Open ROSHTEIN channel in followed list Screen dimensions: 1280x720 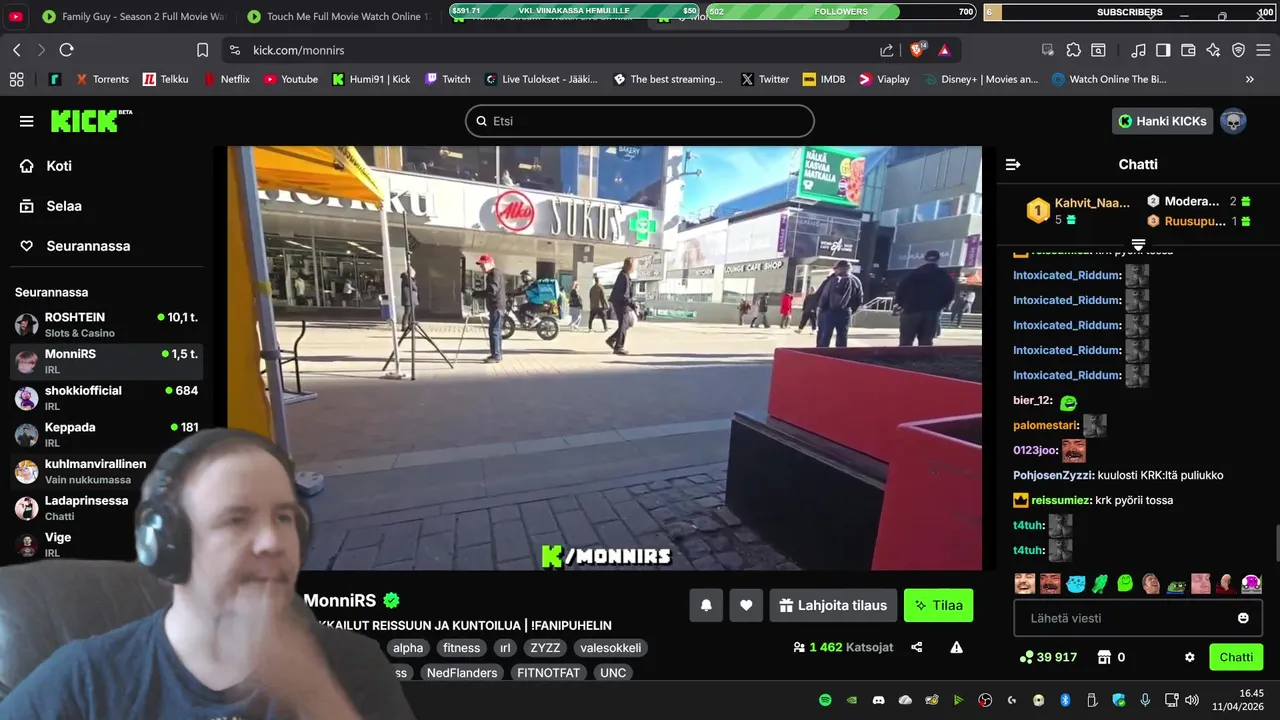click(x=106, y=324)
